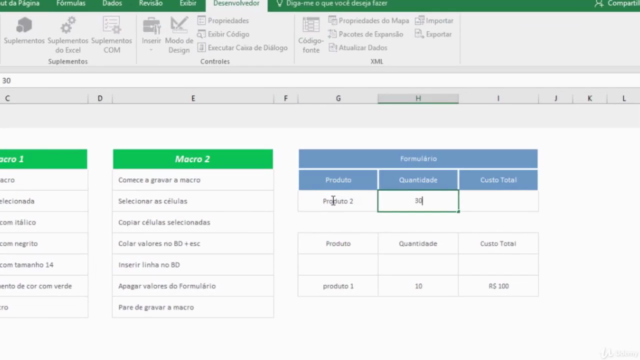The image size is (640, 360).
Task: Open the Revisão ribbon tab
Action: point(151,4)
